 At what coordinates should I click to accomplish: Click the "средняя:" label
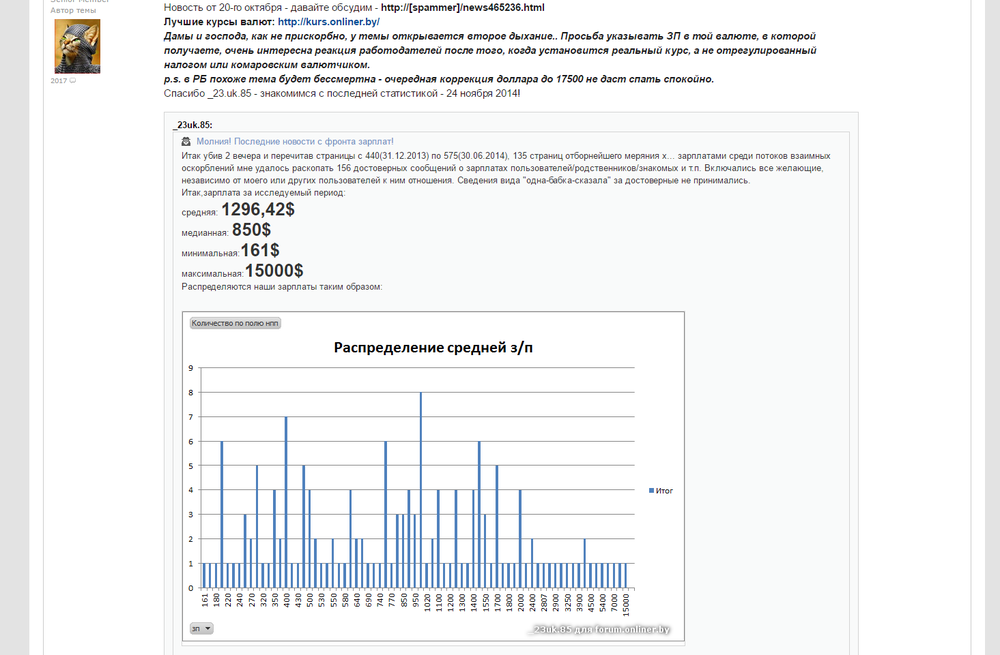(x=199, y=212)
